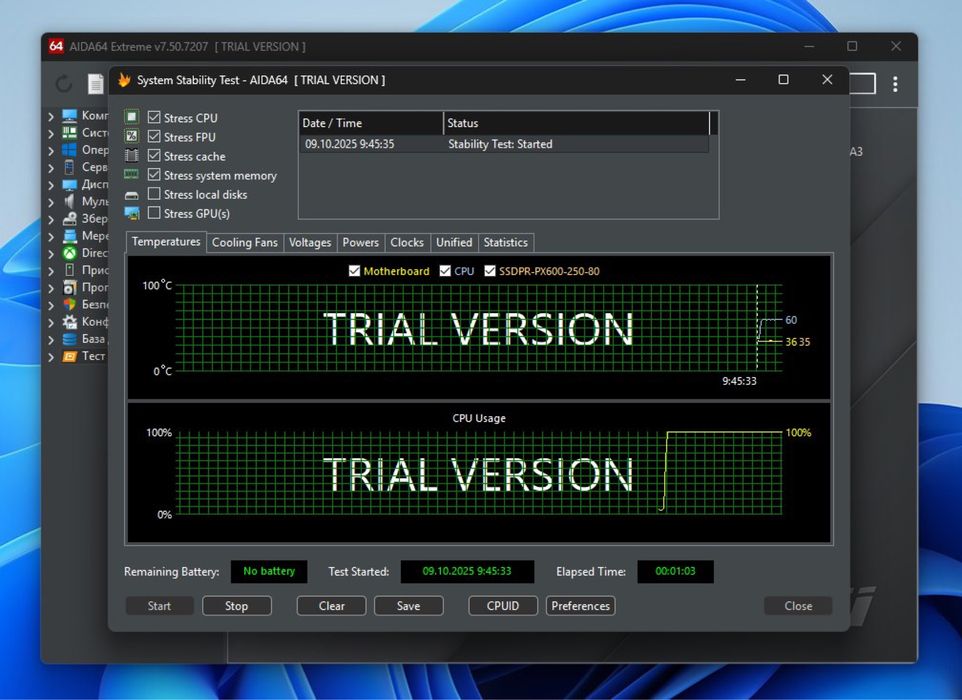
Task: Enable Stress GPU(s) checkbox
Action: pos(154,213)
